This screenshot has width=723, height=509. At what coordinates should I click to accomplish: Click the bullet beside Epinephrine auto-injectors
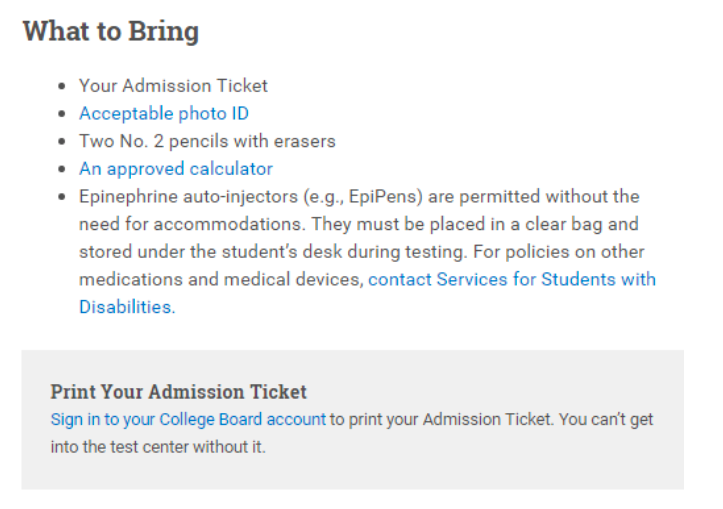(62, 197)
